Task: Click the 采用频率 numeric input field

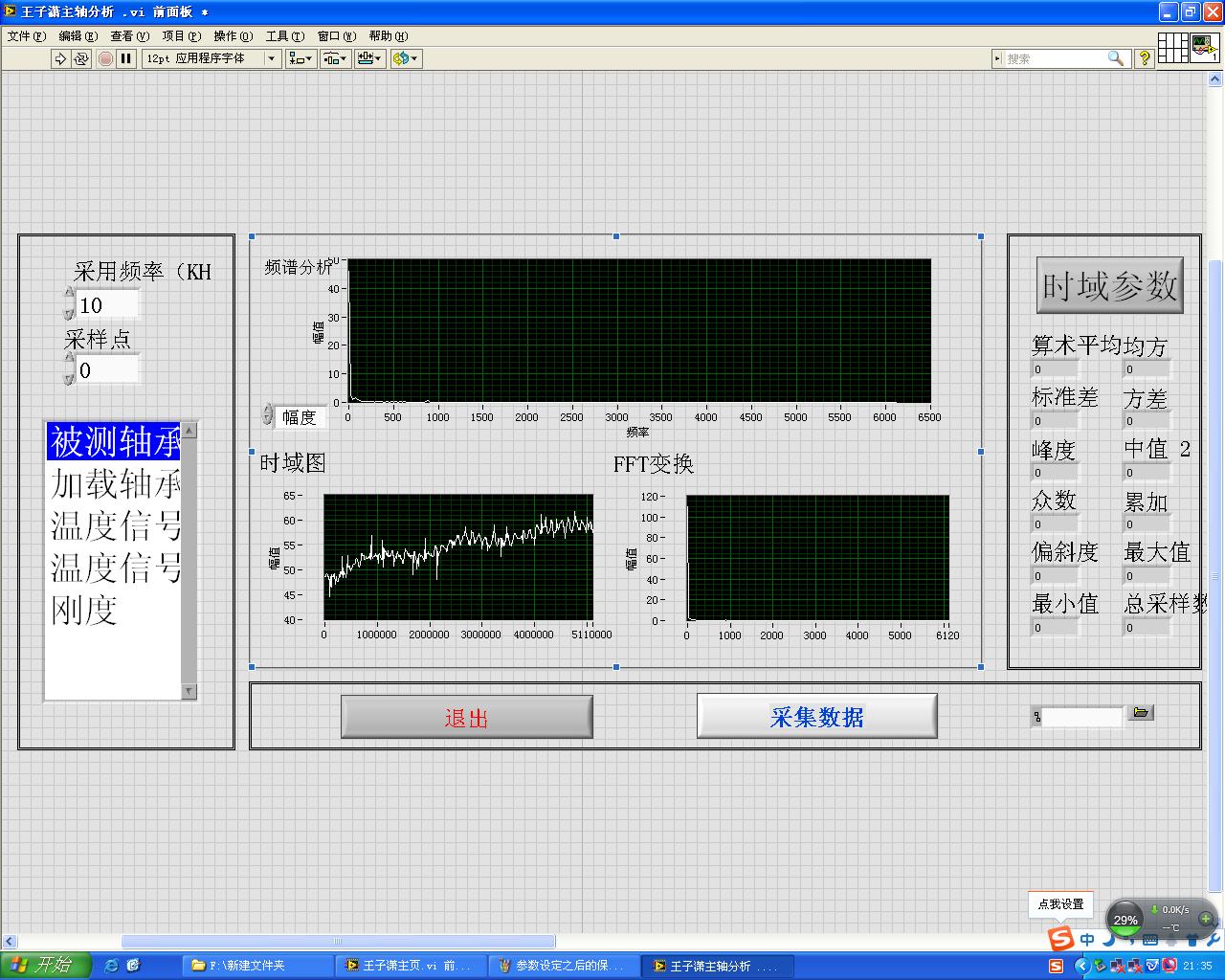Action: [107, 305]
